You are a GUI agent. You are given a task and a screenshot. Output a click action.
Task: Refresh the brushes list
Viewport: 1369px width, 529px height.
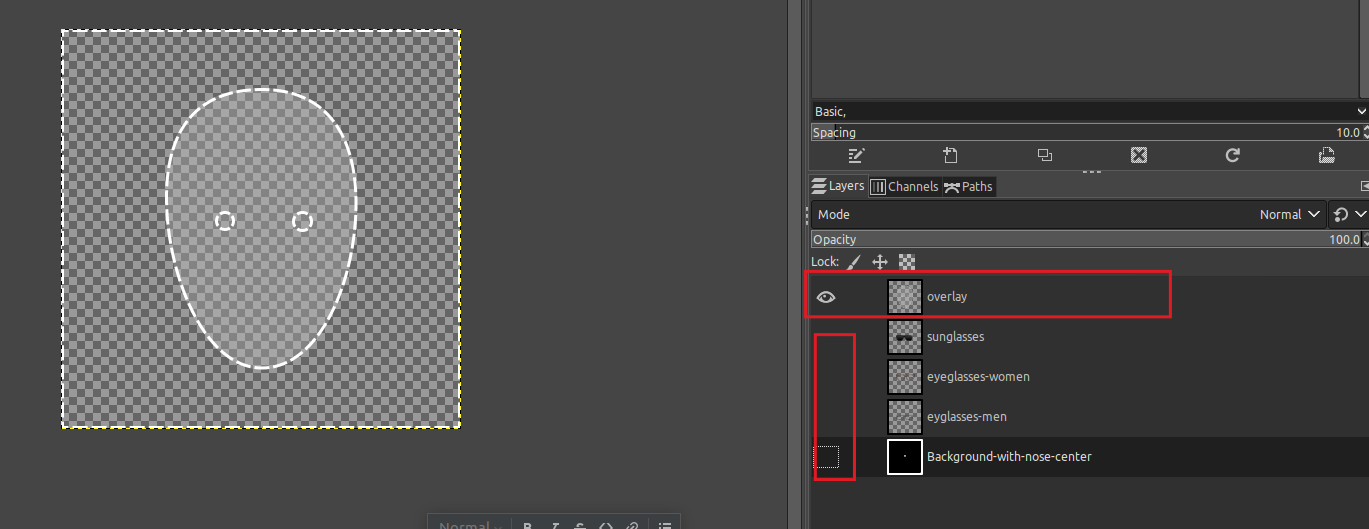[x=1232, y=155]
